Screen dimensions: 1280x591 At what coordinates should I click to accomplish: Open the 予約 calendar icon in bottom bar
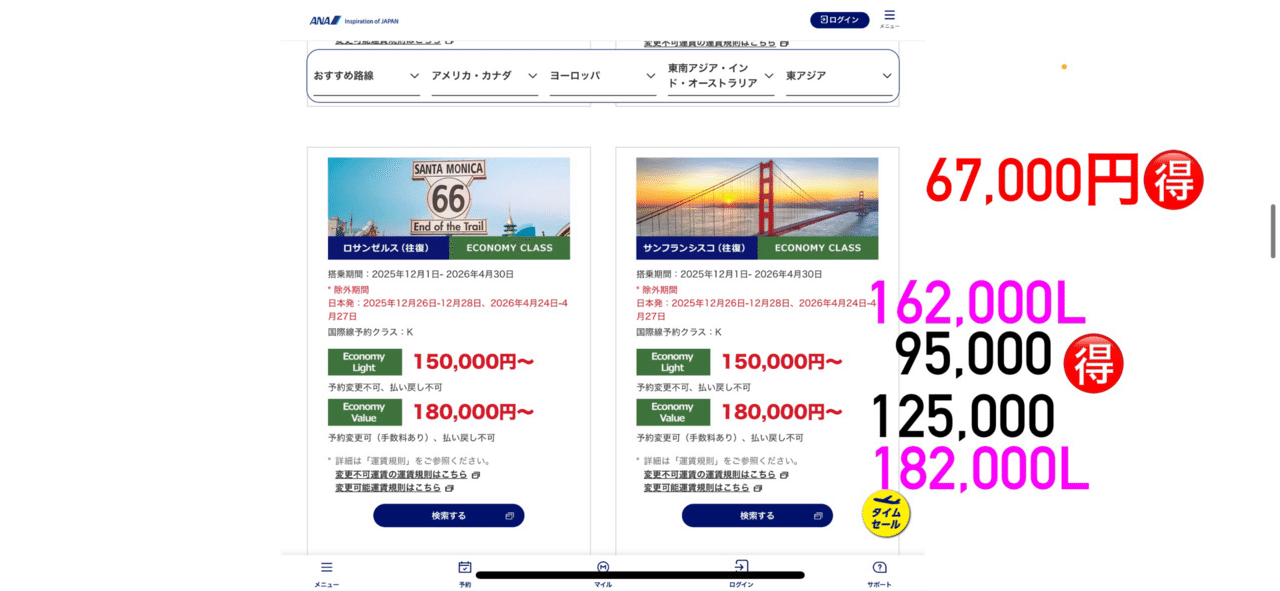click(465, 573)
